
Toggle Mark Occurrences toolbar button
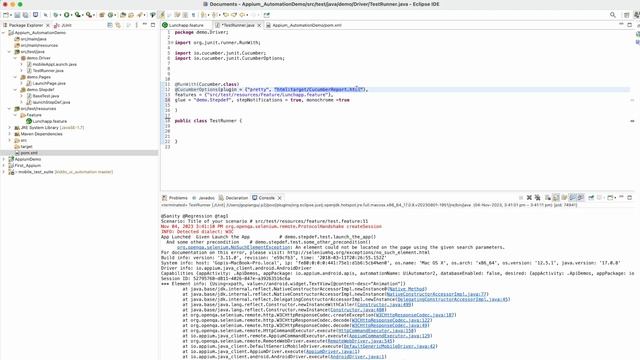(x=162, y=15)
